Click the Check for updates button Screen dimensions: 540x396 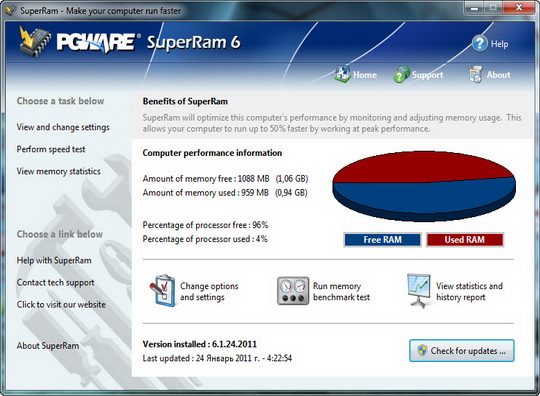click(x=462, y=351)
